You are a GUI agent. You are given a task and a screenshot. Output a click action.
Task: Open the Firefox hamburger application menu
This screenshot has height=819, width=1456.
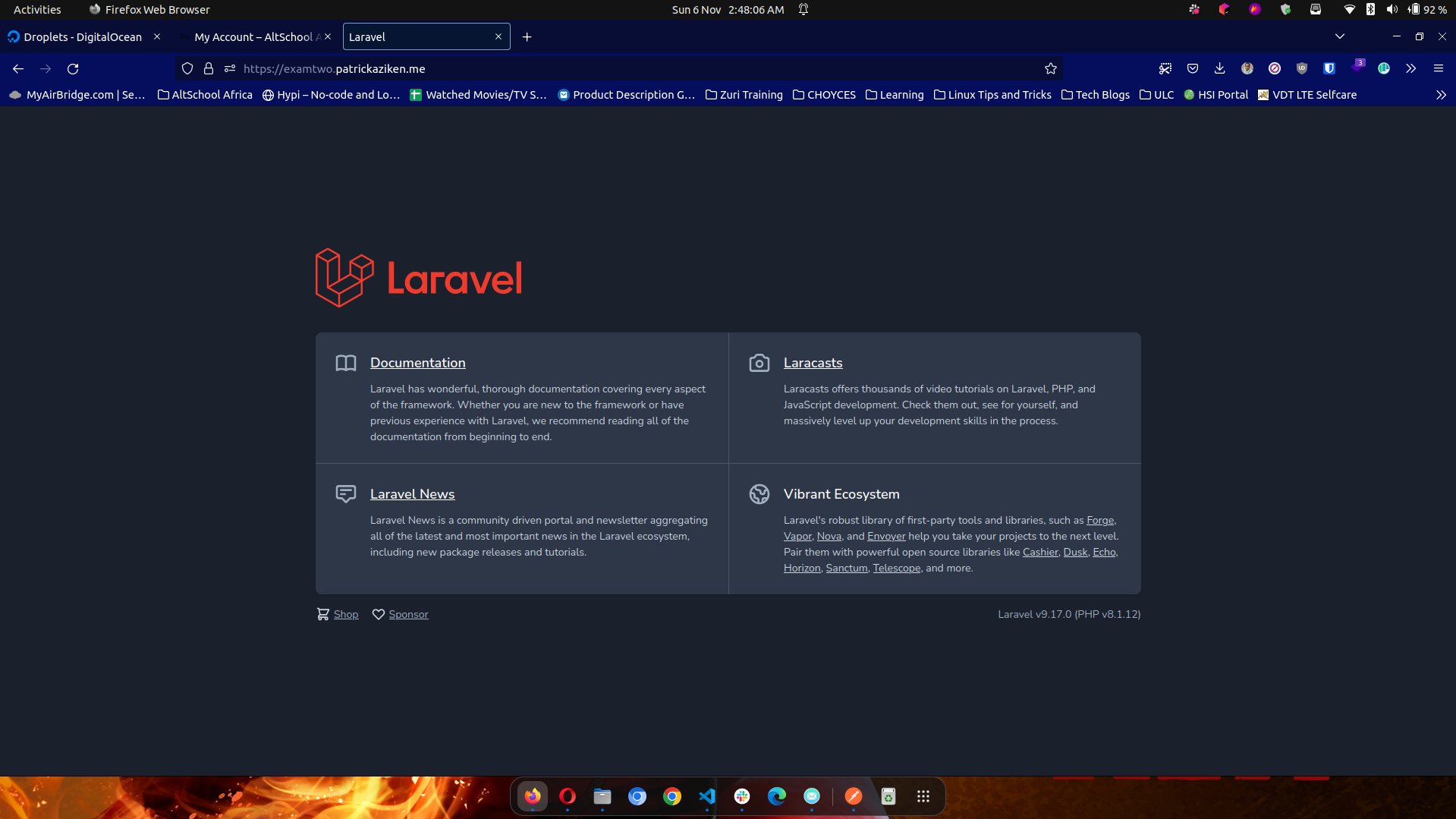1439,68
